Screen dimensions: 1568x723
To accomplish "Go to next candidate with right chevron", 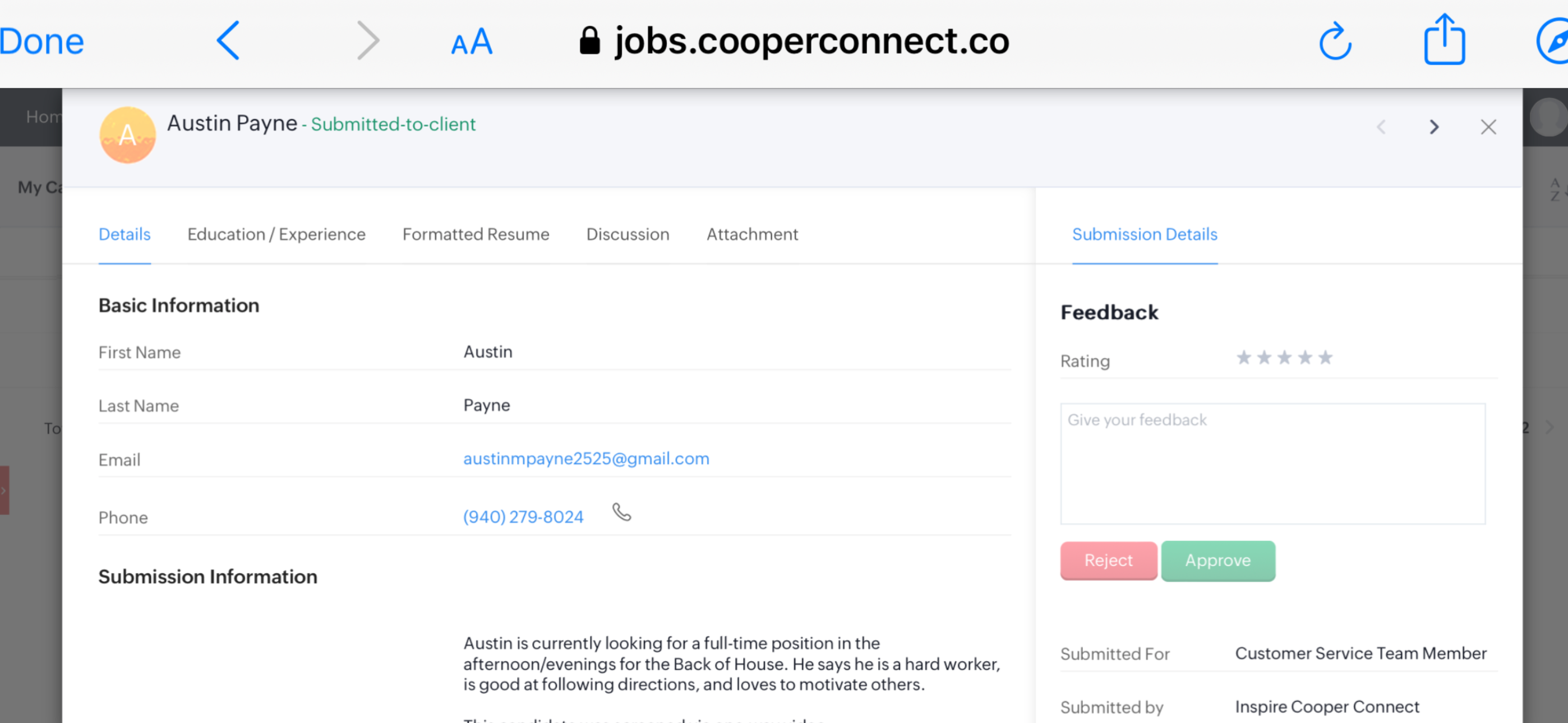I will coord(1434,127).
